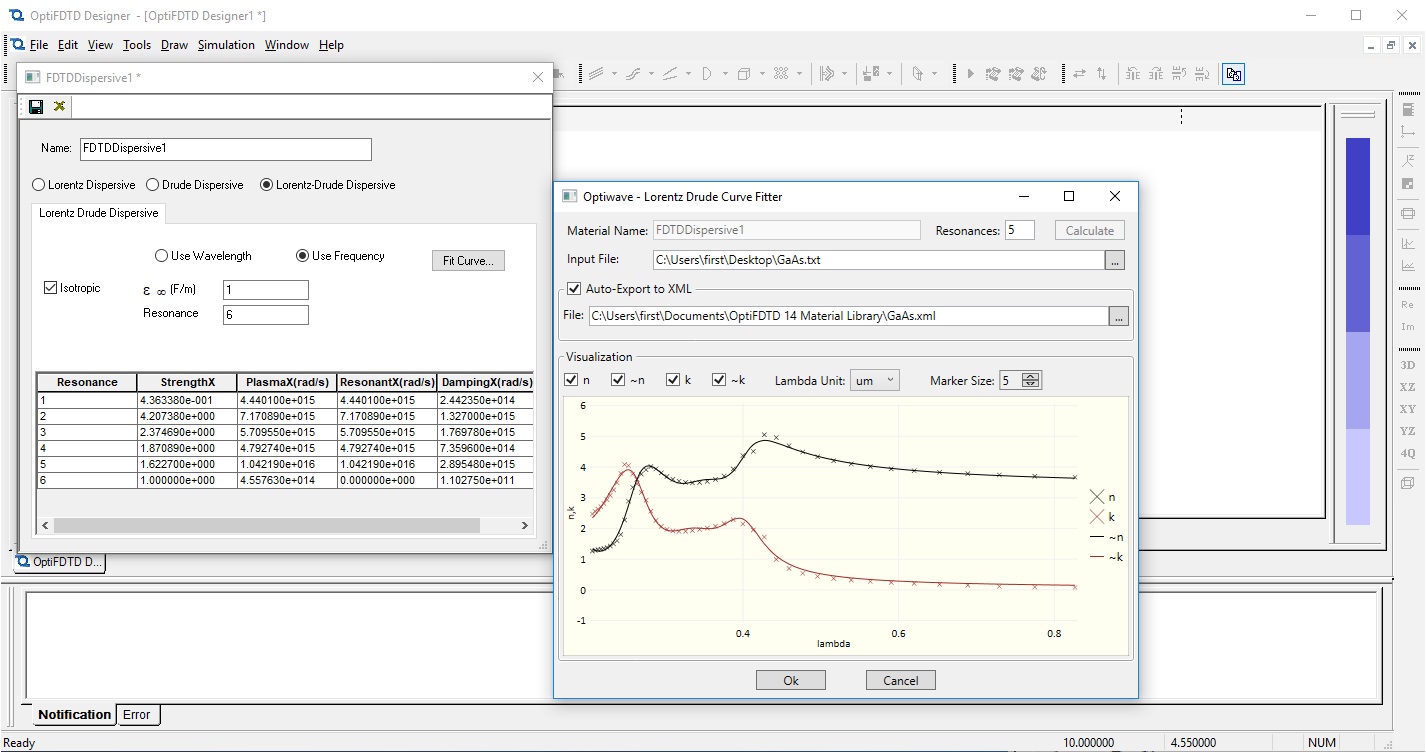Switch to XZ view in sidebar
This screenshot has width=1426, height=752.
click(x=1407, y=387)
